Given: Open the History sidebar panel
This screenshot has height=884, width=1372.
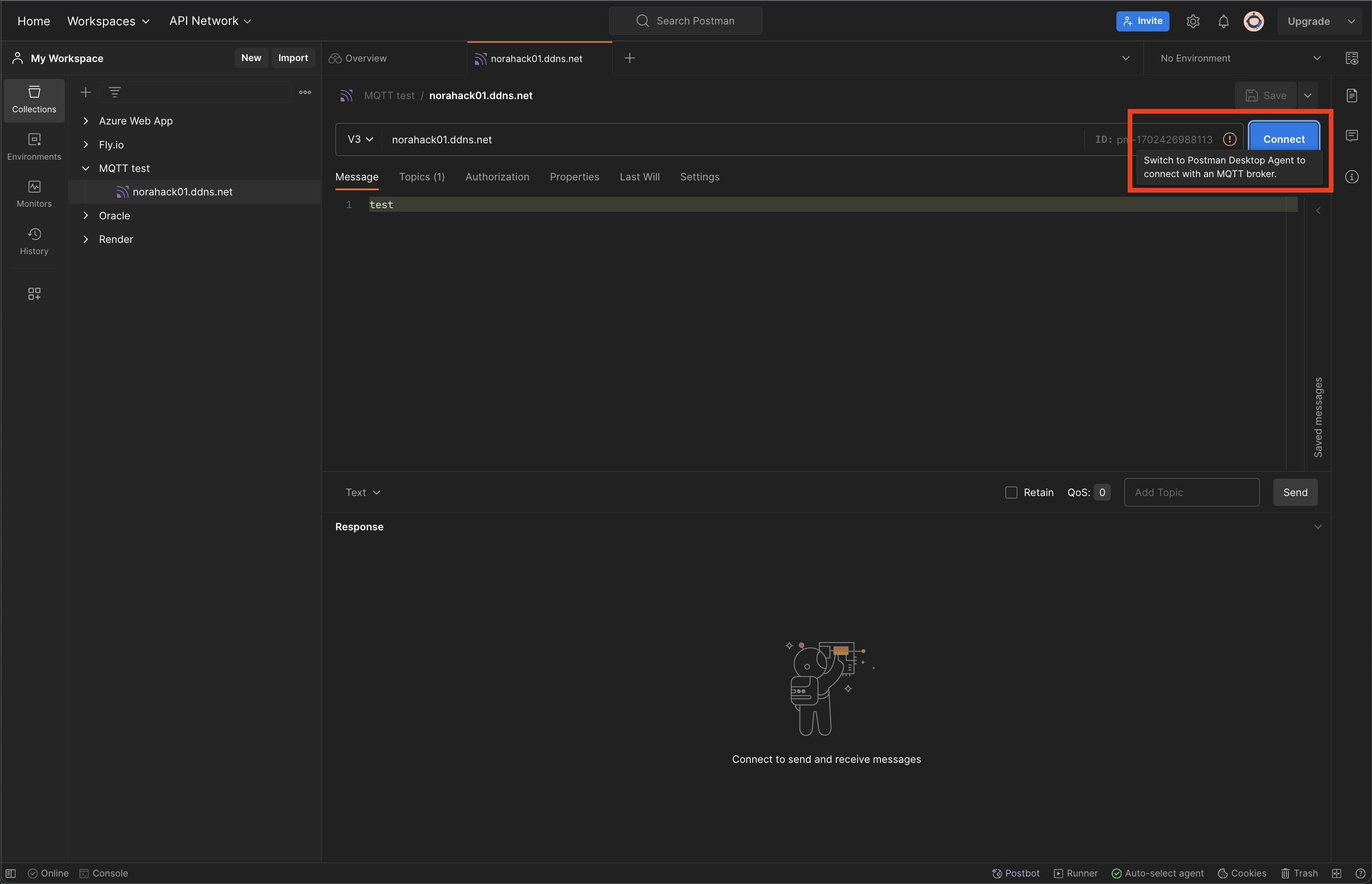Looking at the screenshot, I should click(x=34, y=241).
